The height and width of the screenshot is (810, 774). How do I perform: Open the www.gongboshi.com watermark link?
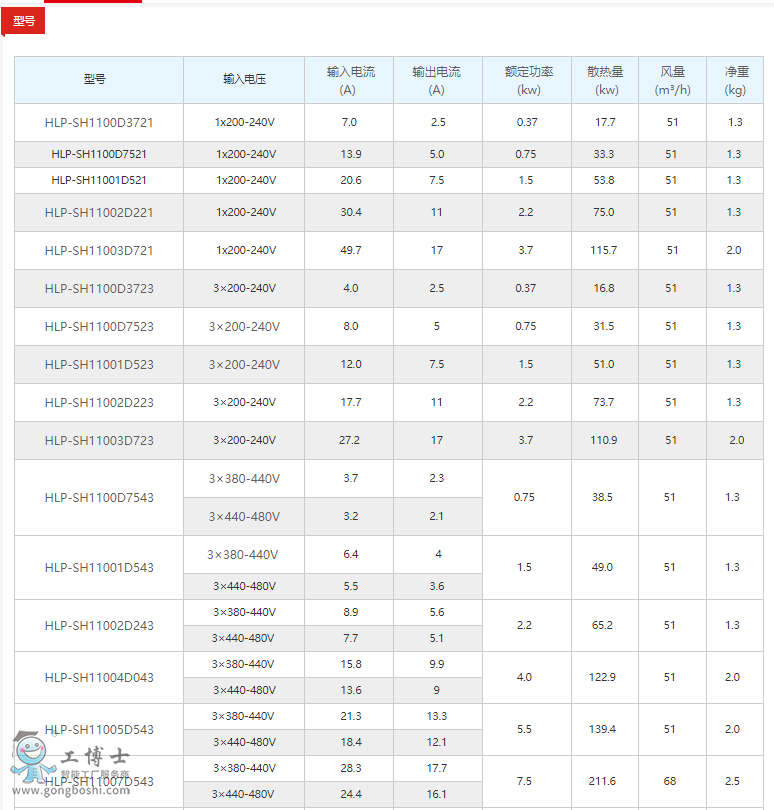[84, 791]
